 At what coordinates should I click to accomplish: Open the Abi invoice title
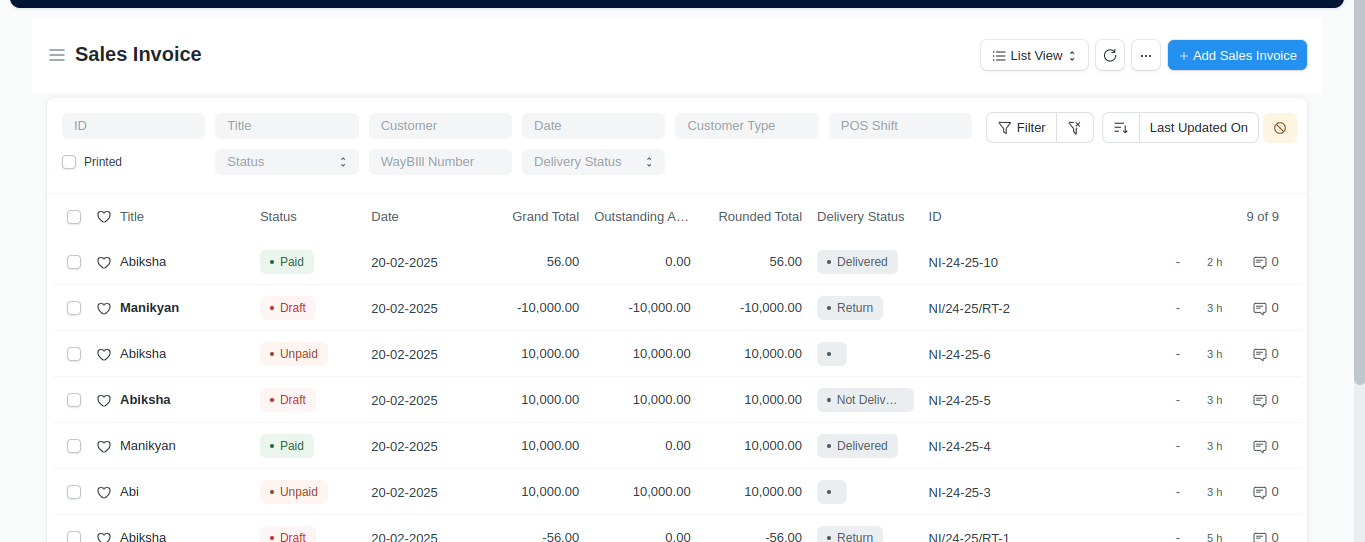(x=130, y=492)
